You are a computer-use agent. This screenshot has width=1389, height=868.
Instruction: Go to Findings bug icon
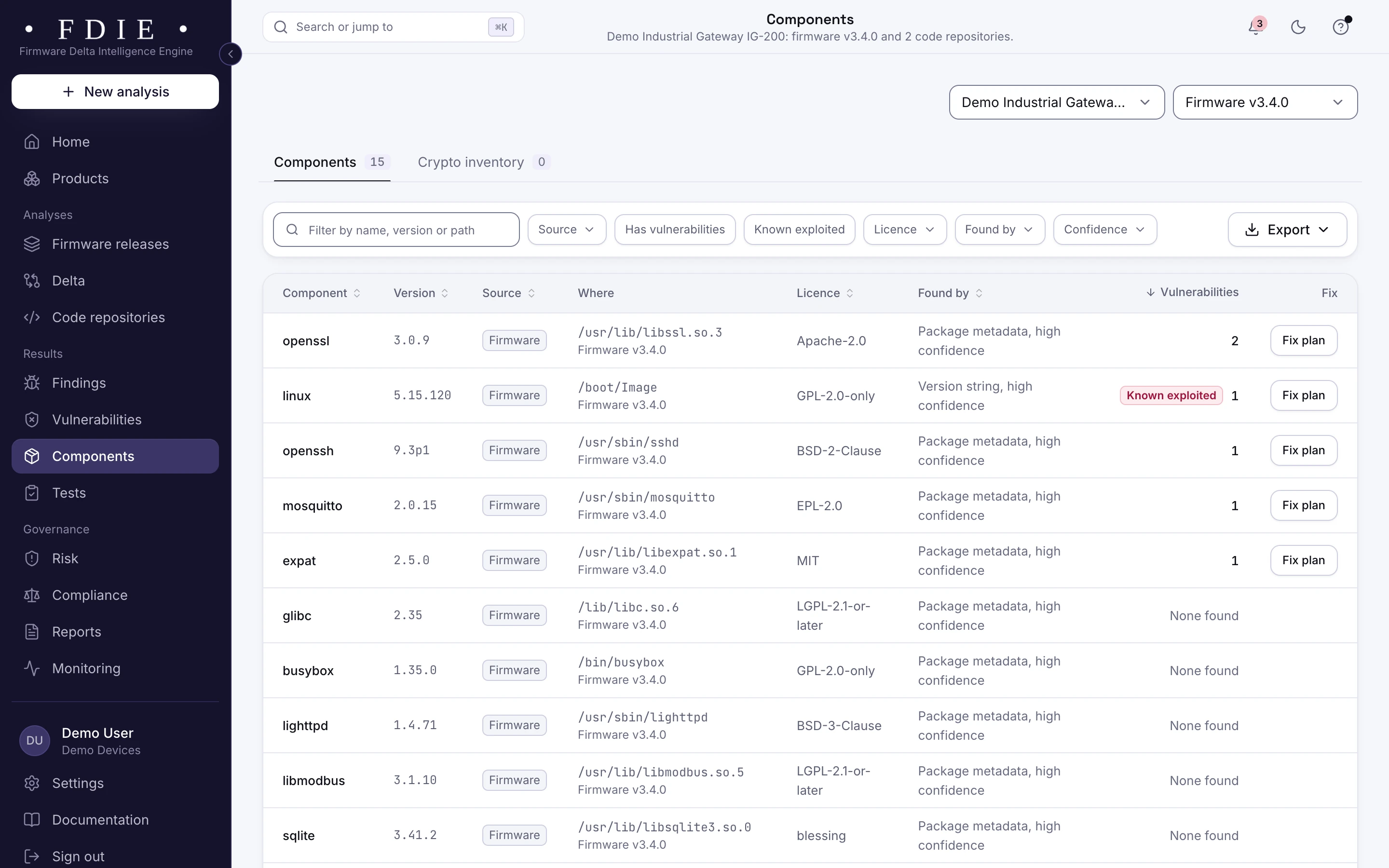click(32, 383)
